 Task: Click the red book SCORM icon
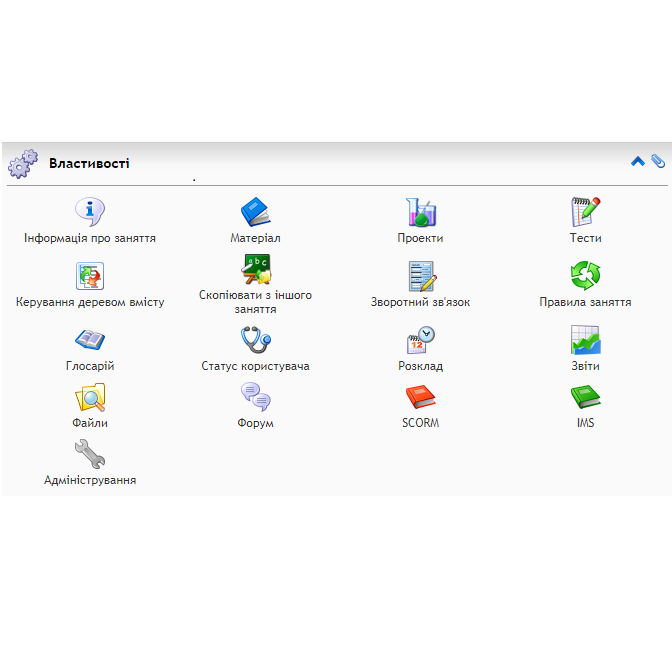pyautogui.click(x=420, y=397)
